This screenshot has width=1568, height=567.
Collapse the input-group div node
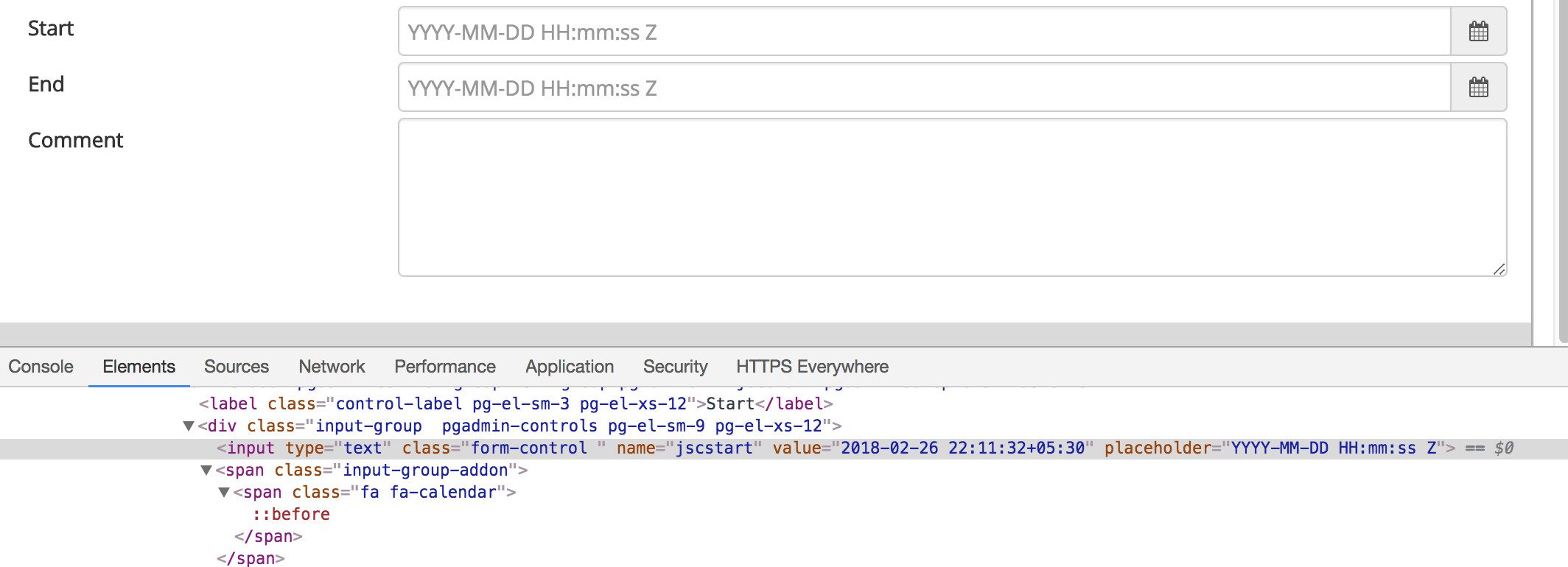189,426
